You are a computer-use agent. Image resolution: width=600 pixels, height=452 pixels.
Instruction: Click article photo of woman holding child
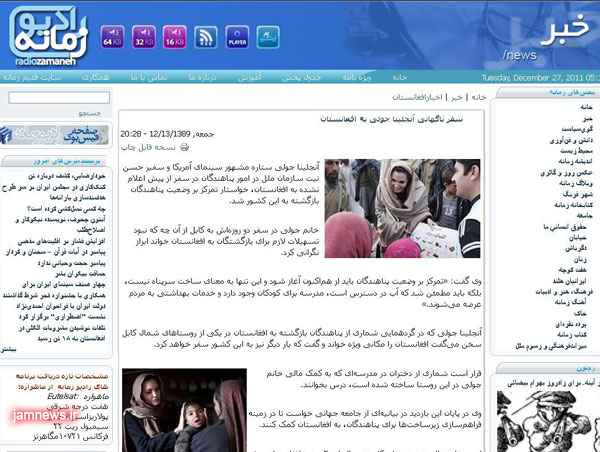click(184, 410)
